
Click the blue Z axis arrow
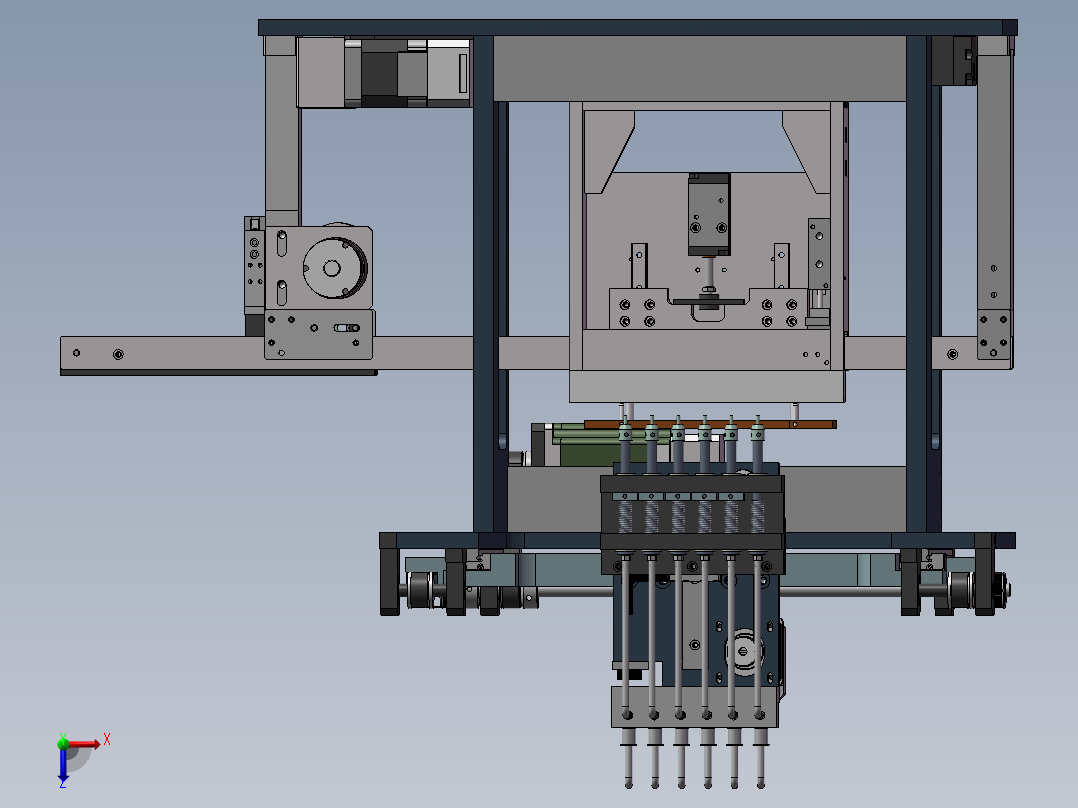click(x=64, y=778)
